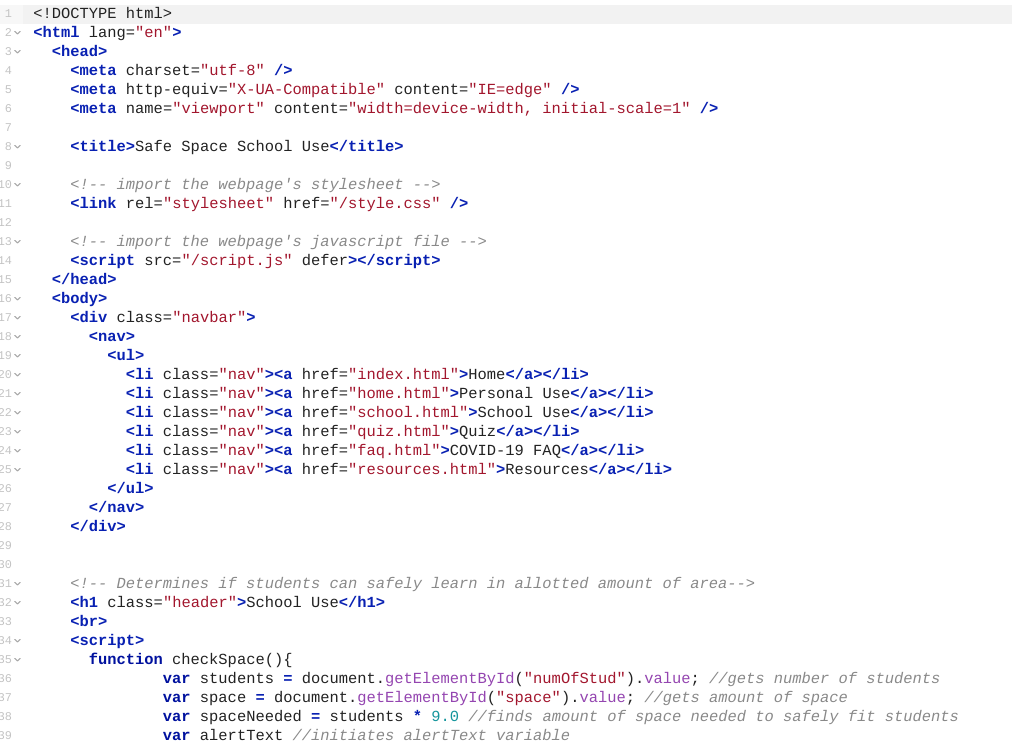Toggle fold arrow on the quiz.html list item line
The width and height of the screenshot is (1012, 742).
(x=17, y=431)
